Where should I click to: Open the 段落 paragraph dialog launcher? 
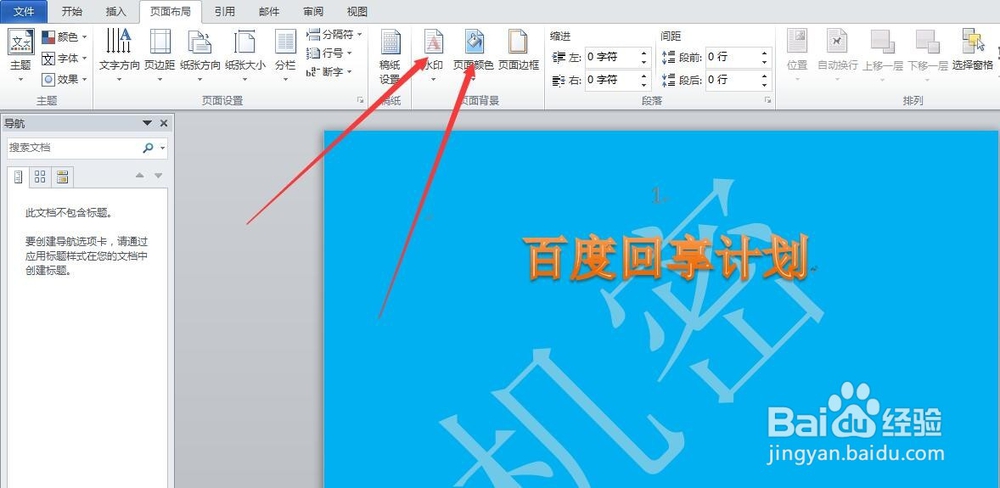pos(768,100)
